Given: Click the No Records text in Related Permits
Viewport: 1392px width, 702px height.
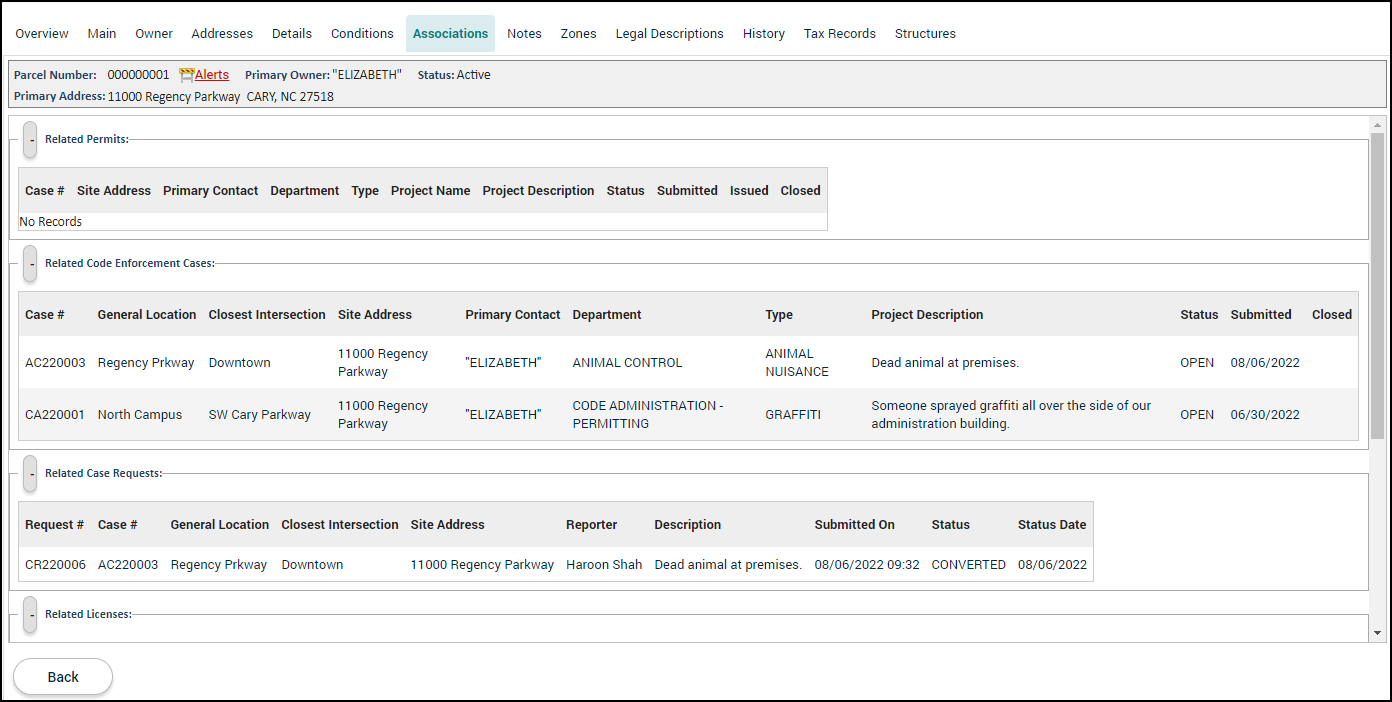Looking at the screenshot, I should (51, 222).
